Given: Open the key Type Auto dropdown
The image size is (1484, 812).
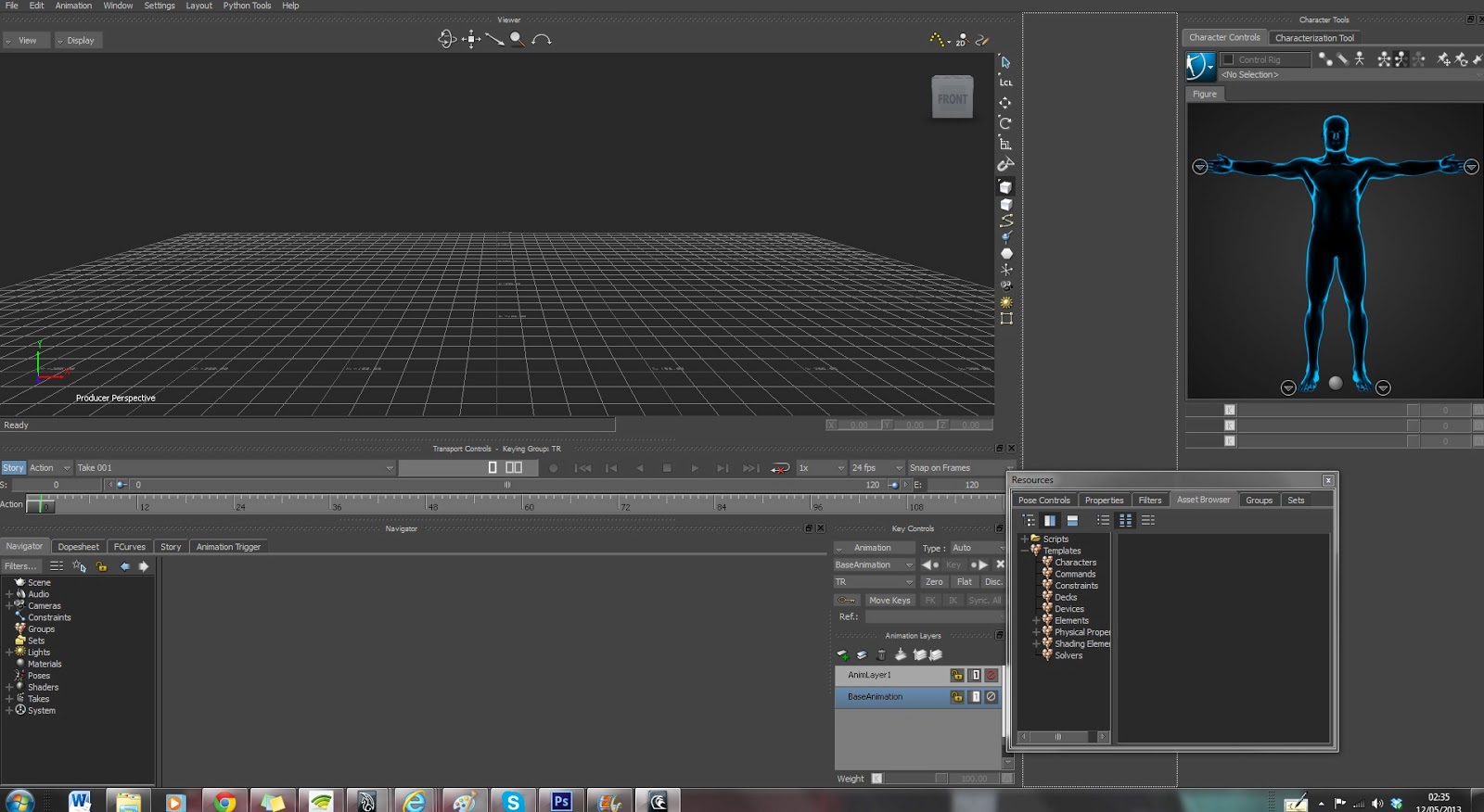Looking at the screenshot, I should [978, 548].
